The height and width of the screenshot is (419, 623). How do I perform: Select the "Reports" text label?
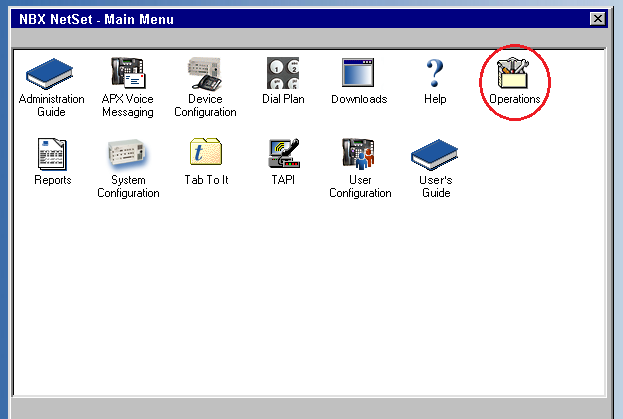[52, 181]
